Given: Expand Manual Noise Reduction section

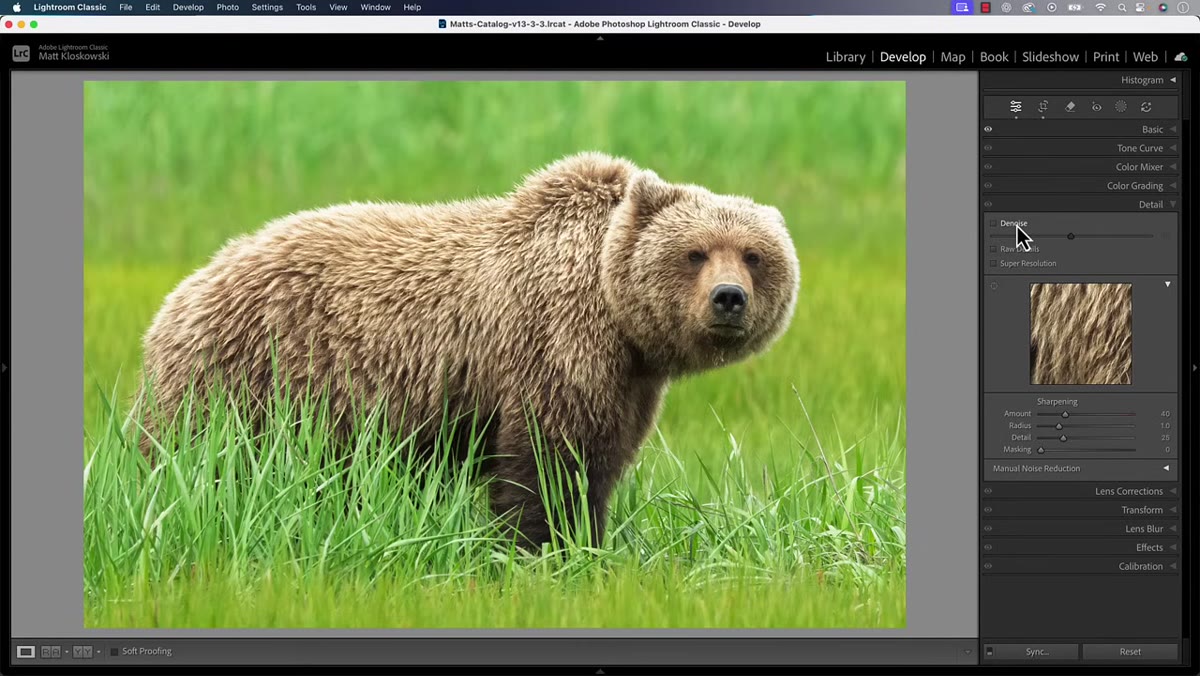Looking at the screenshot, I should (x=1166, y=468).
